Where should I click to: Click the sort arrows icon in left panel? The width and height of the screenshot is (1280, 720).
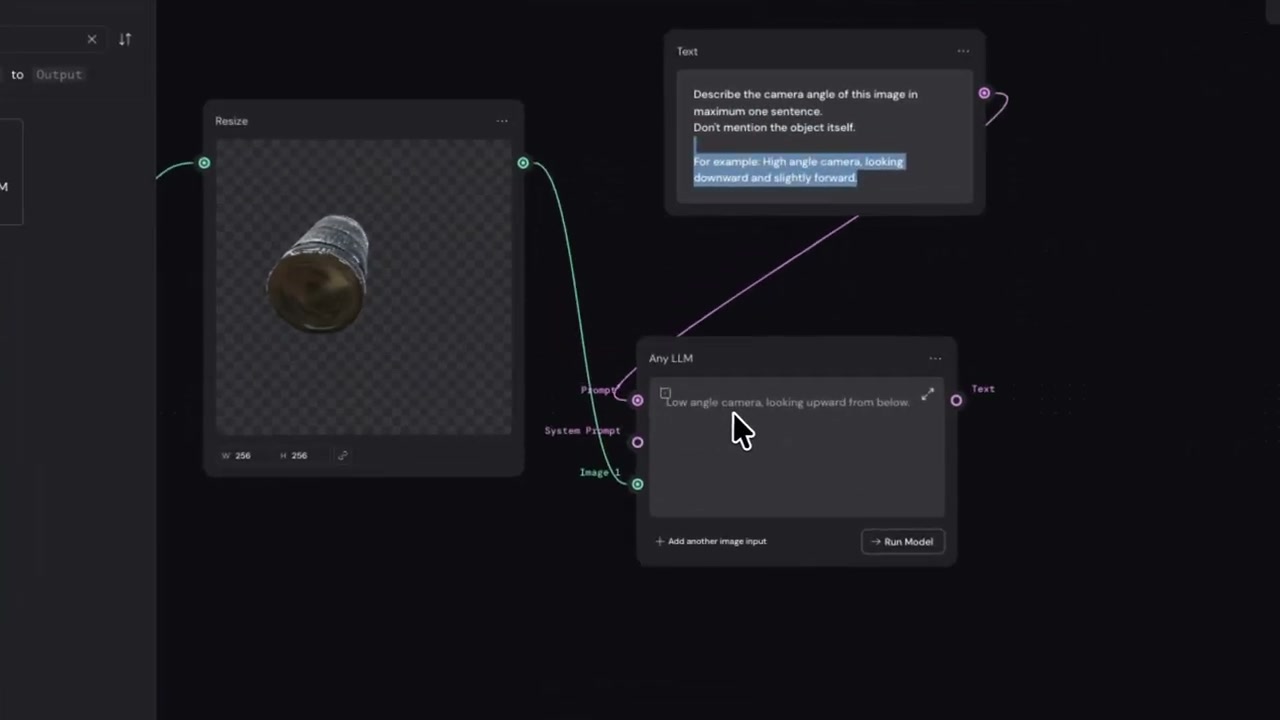pos(125,39)
